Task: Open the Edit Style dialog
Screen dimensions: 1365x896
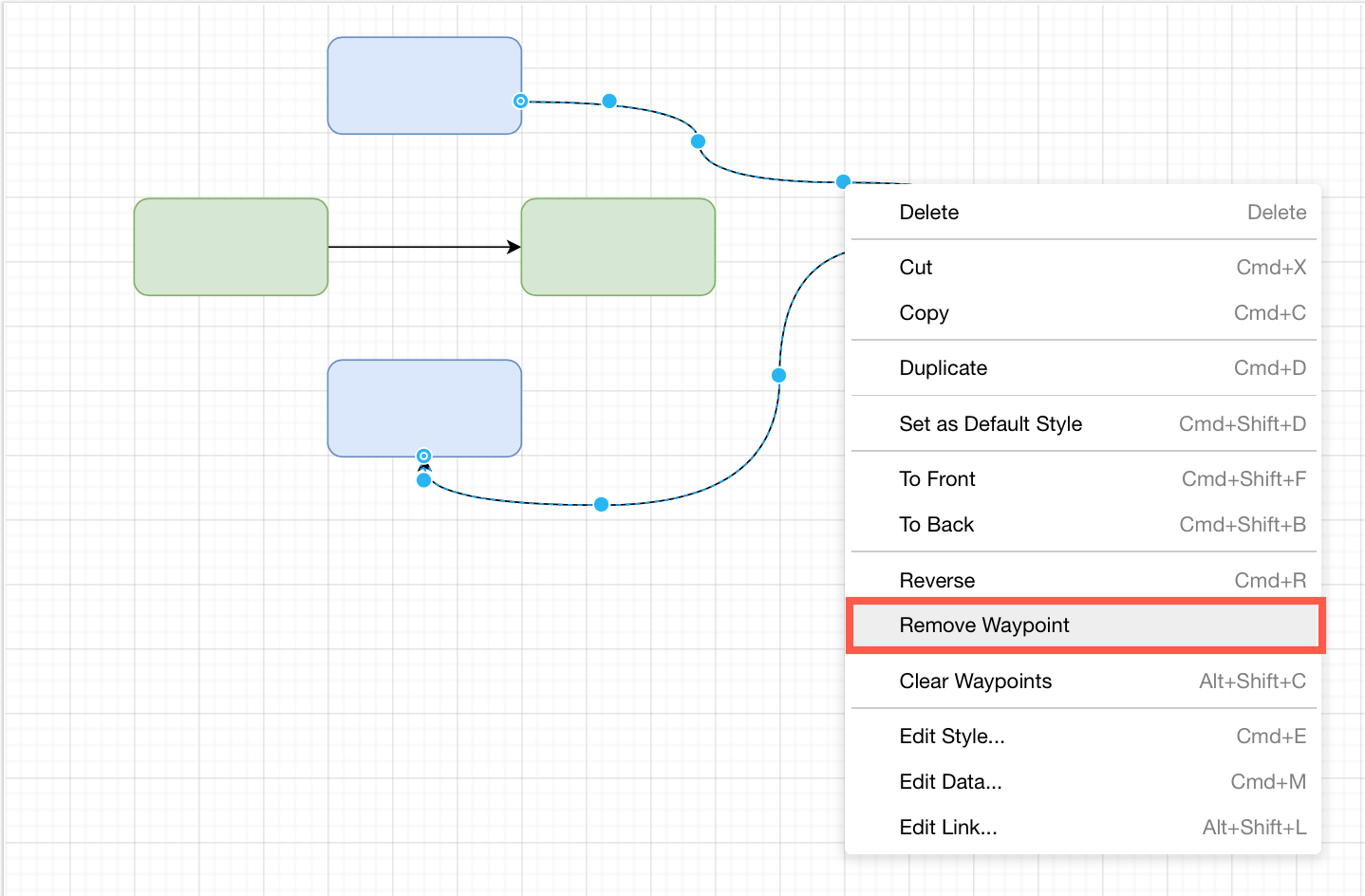Action: point(952,737)
